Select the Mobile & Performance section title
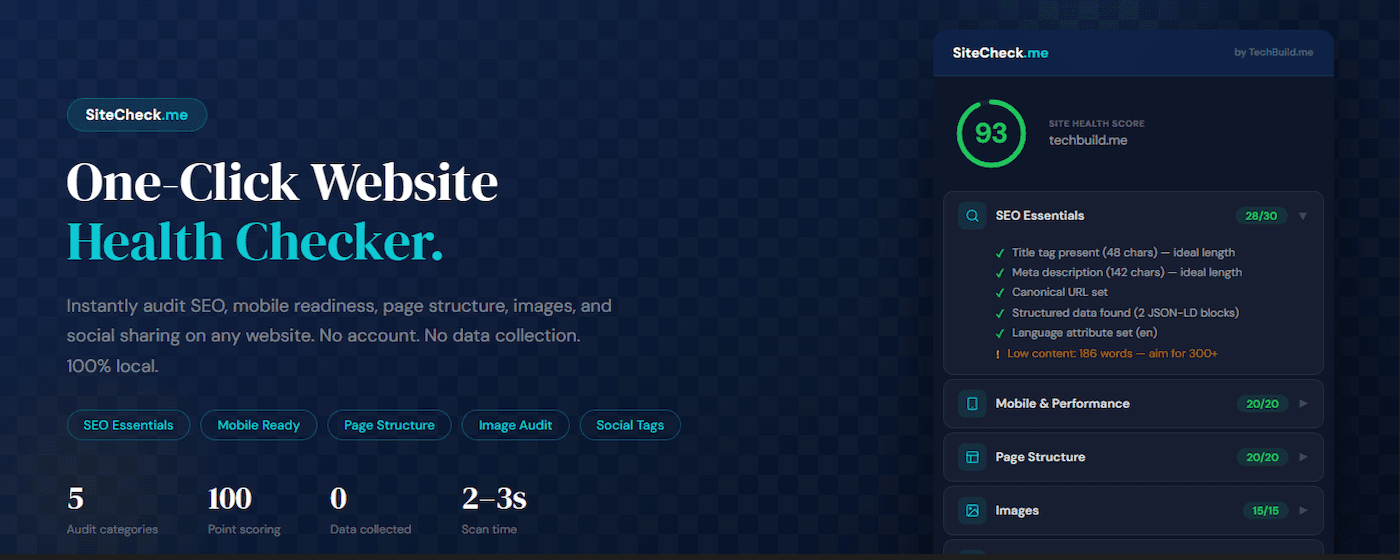 [x=1063, y=404]
